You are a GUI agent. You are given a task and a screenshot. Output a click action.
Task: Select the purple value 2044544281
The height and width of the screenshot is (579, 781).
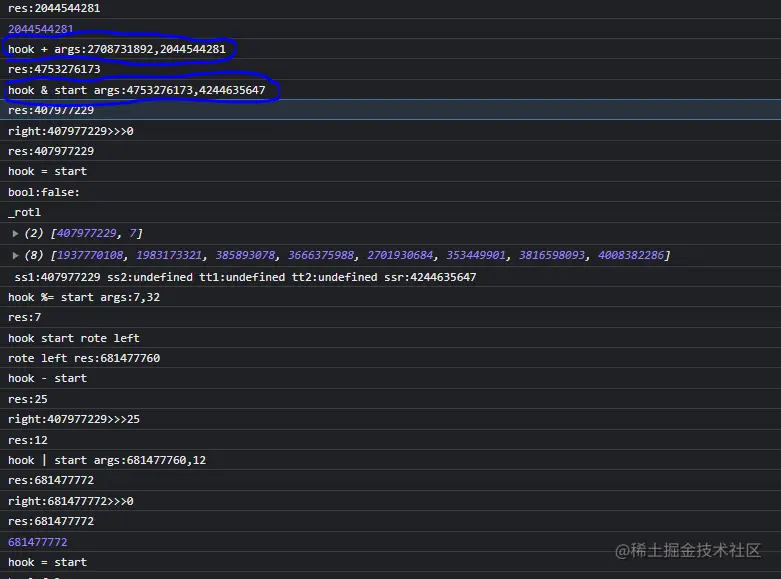coord(40,29)
